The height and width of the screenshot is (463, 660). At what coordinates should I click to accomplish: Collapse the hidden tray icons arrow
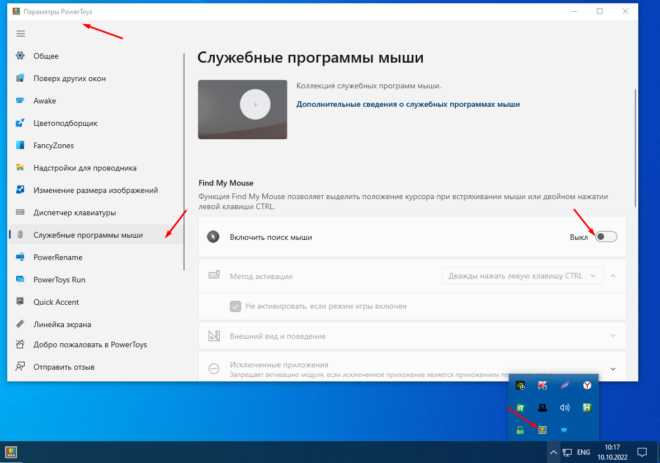pyautogui.click(x=553, y=452)
